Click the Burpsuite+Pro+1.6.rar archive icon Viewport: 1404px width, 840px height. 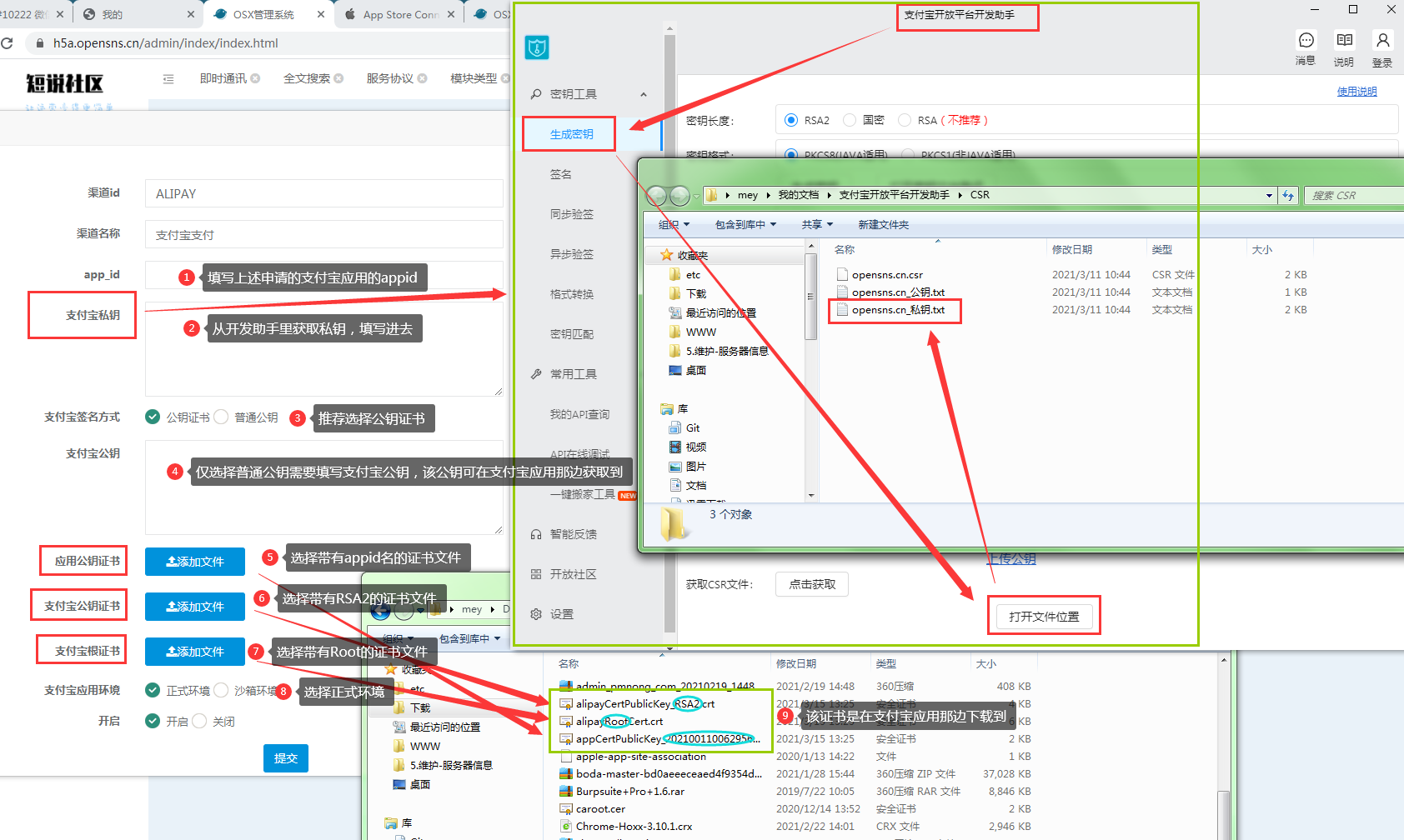(566, 792)
